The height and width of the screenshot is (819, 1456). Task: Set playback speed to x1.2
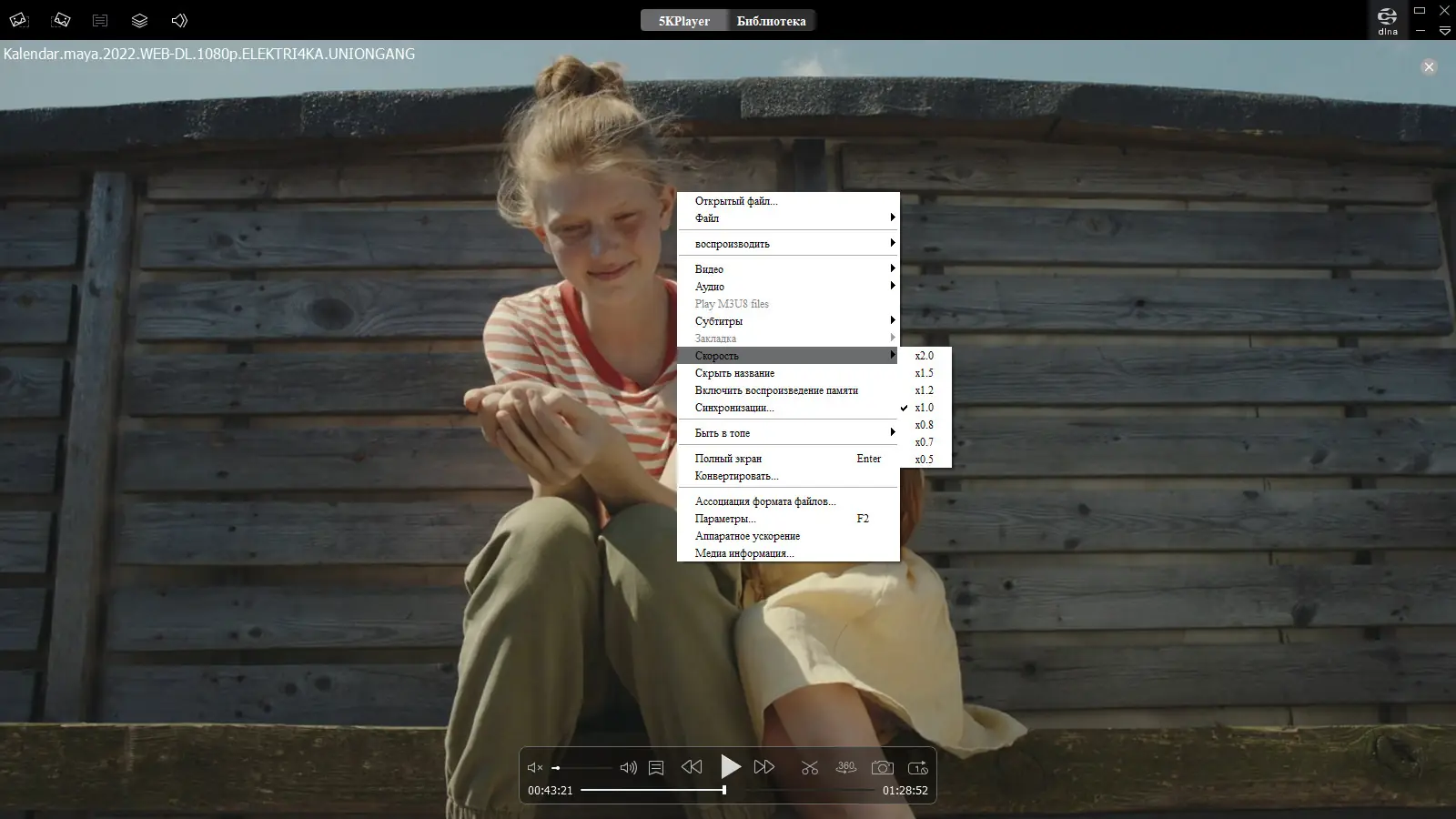coord(925,390)
